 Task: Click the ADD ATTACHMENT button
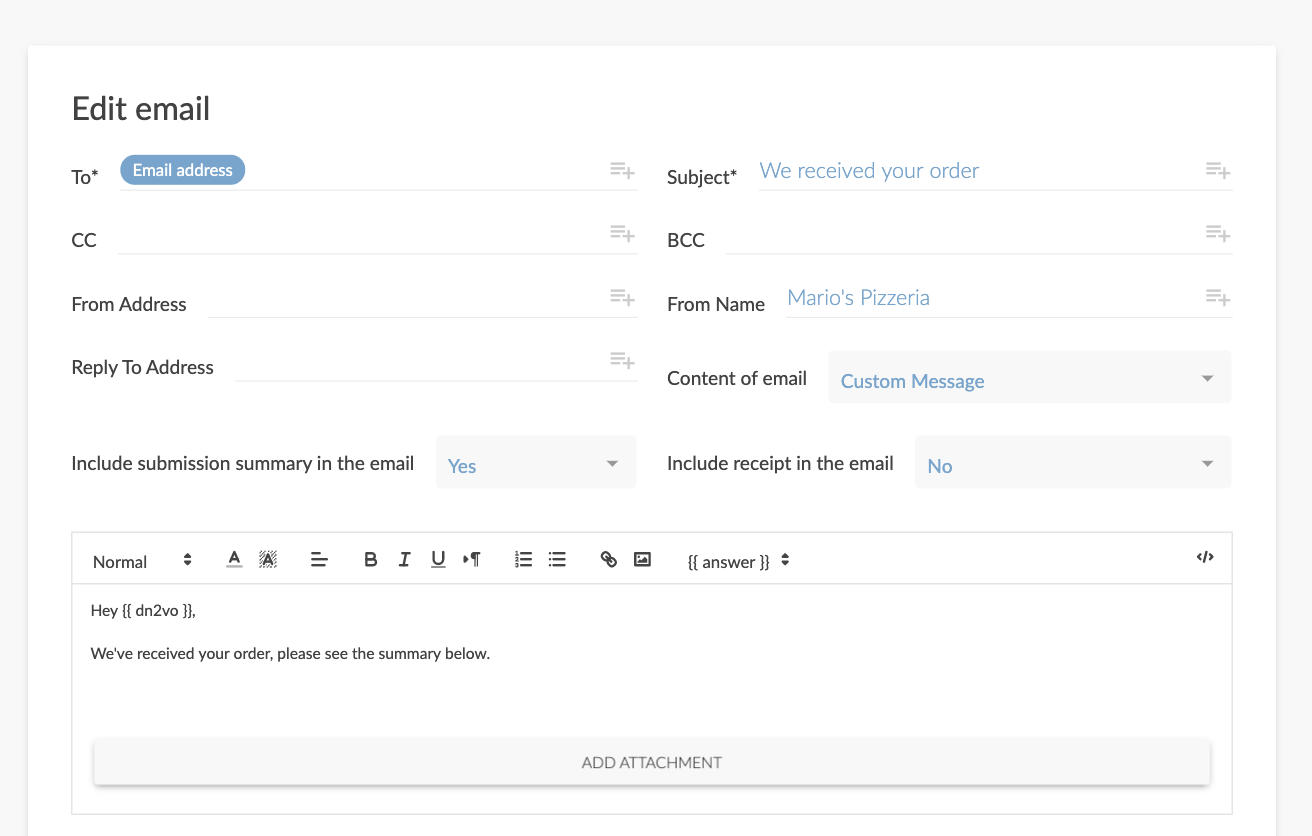tap(652, 762)
